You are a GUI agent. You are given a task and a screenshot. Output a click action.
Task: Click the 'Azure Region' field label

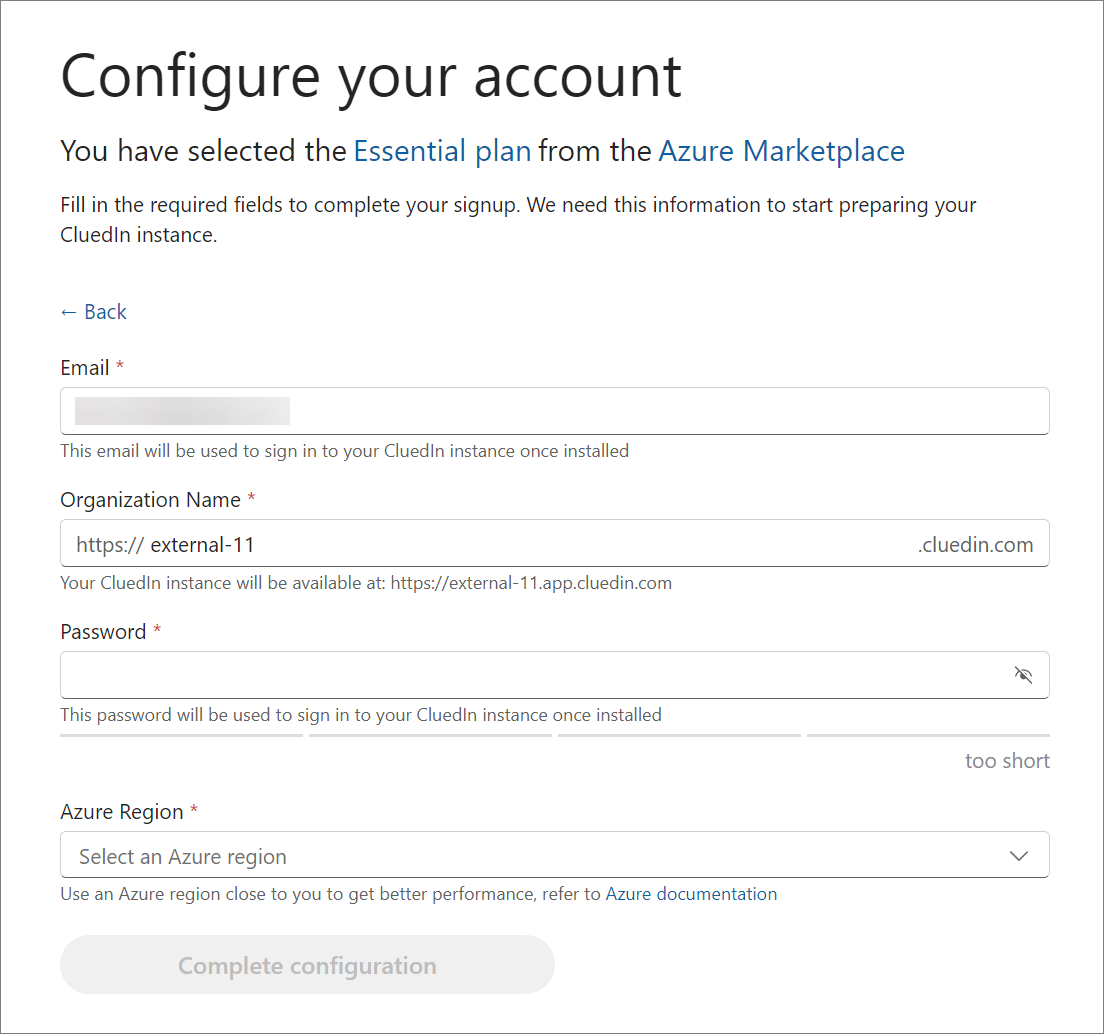pyautogui.click(x=122, y=812)
